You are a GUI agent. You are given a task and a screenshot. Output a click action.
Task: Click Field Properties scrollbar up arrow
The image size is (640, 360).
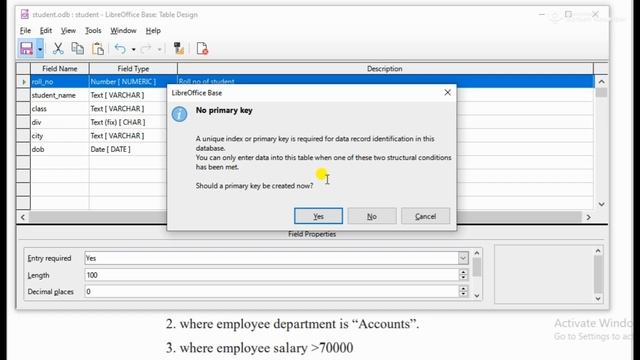[477, 253]
